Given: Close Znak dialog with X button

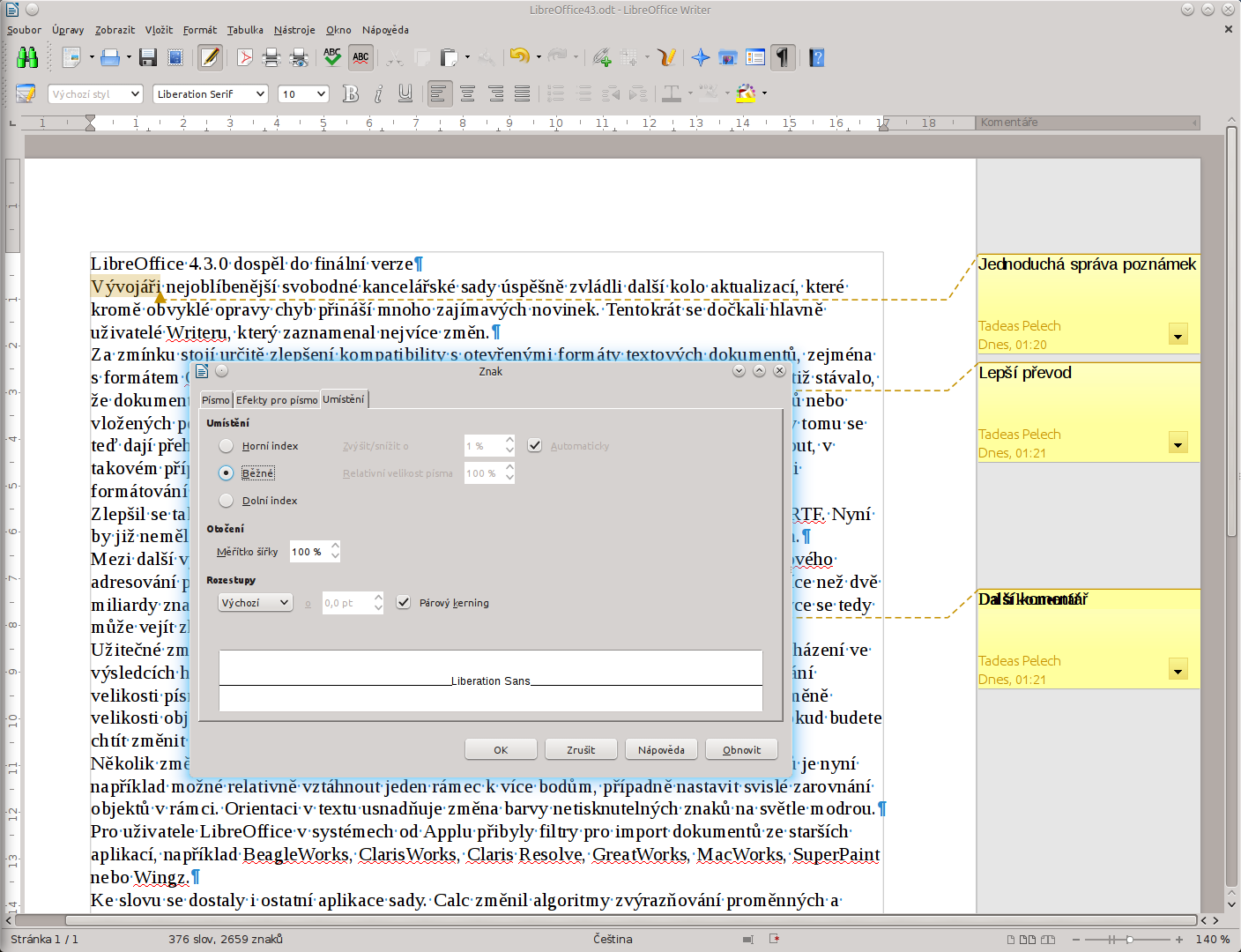Looking at the screenshot, I should pos(779,371).
